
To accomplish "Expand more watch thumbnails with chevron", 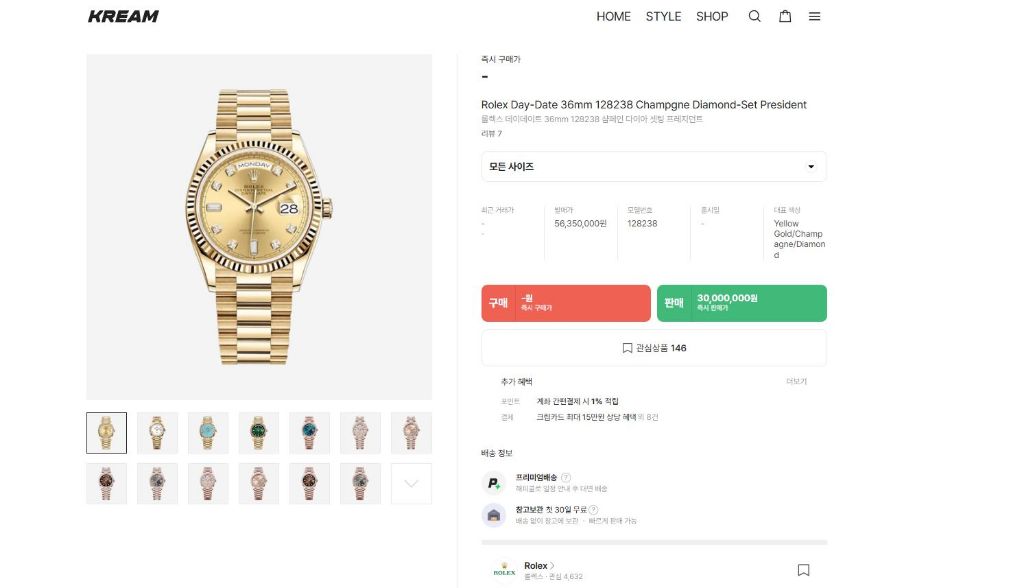I will pyautogui.click(x=411, y=484).
